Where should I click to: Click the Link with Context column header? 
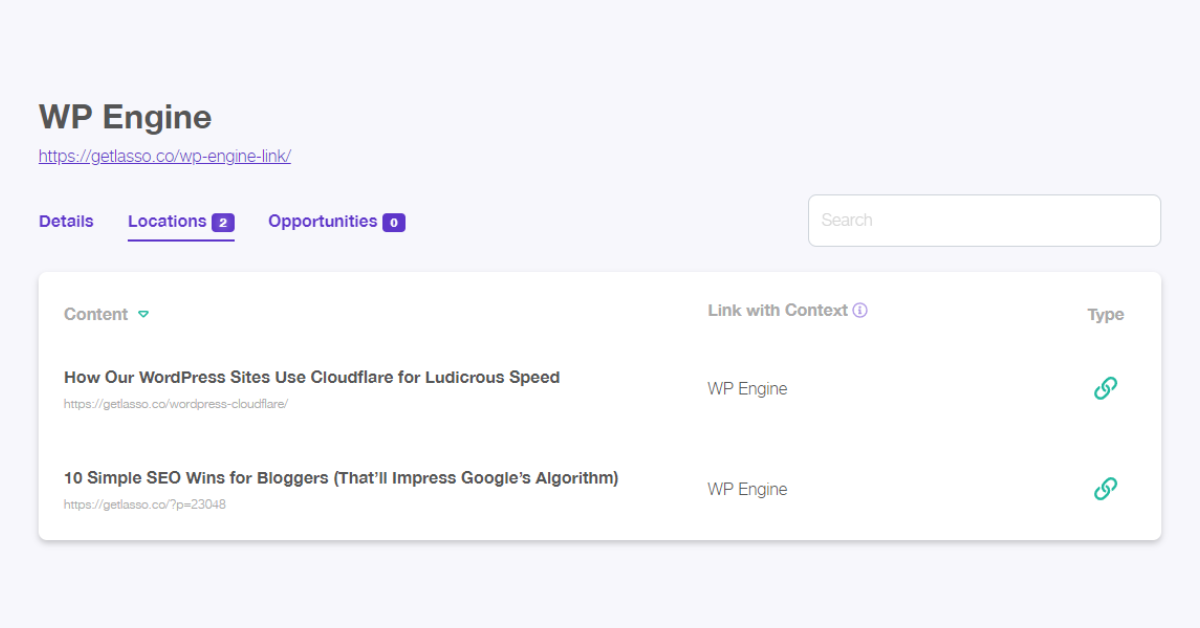coord(778,310)
